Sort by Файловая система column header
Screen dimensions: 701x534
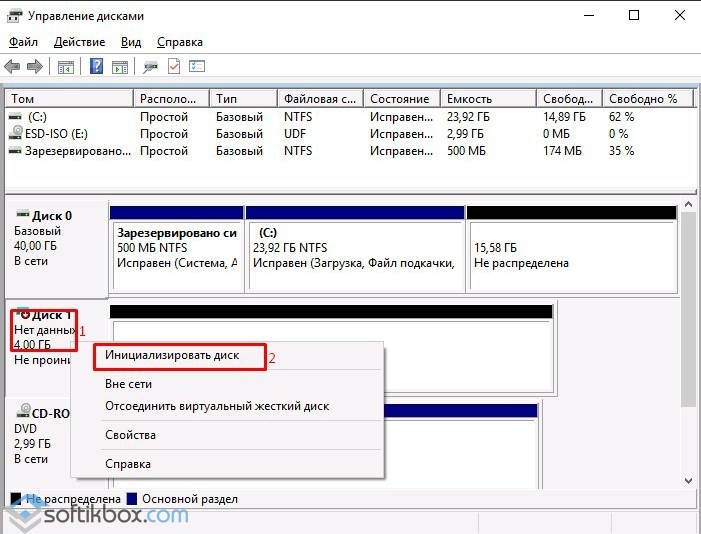(319, 99)
